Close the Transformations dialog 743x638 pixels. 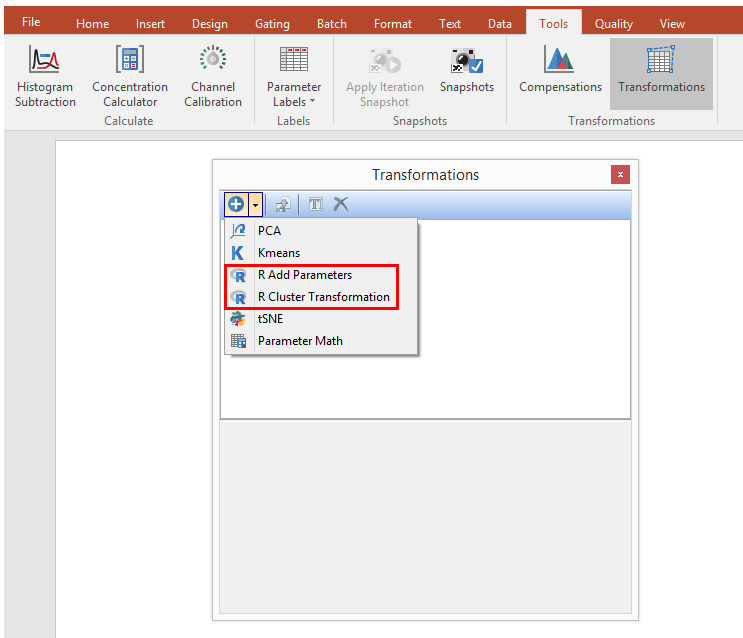(x=620, y=174)
